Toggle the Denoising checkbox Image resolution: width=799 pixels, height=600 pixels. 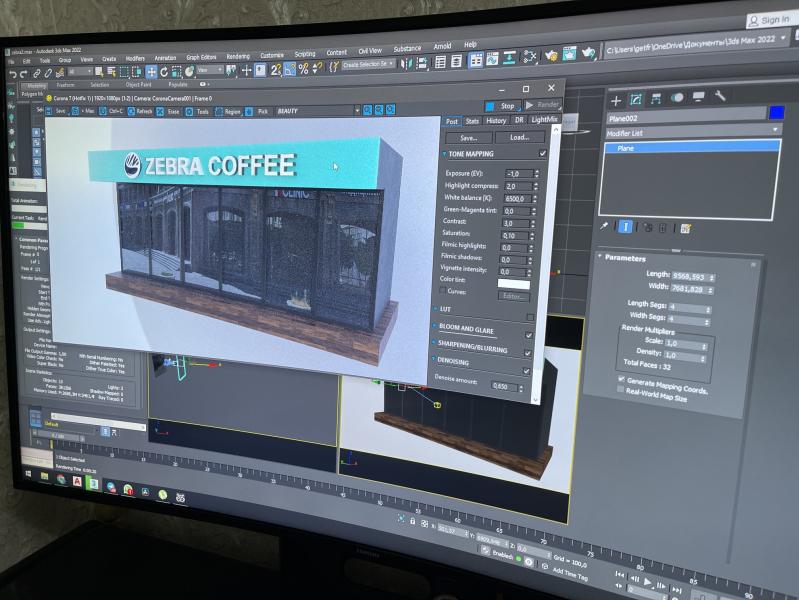tap(526, 371)
